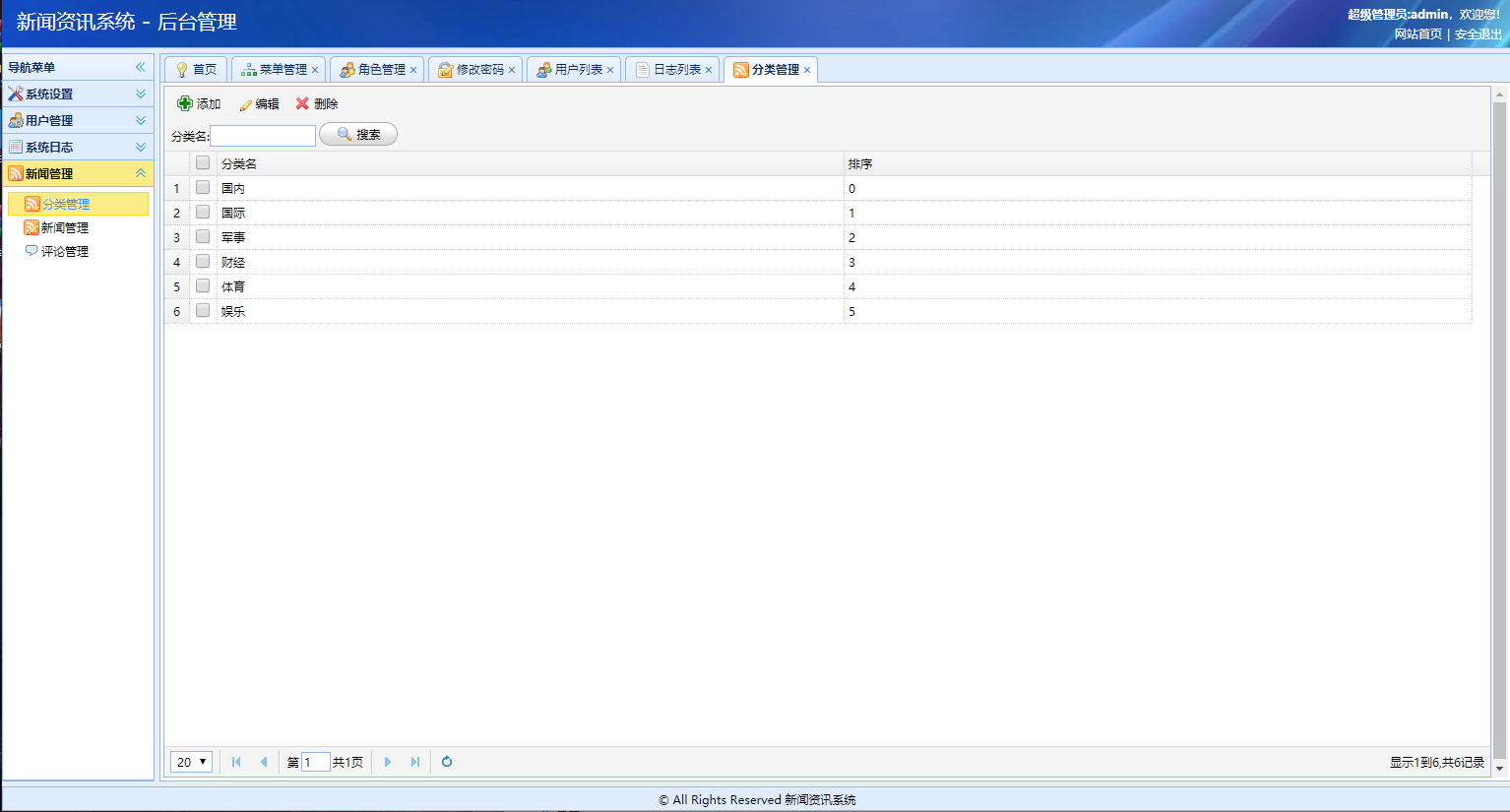Screen dimensions: 1510x812
Task: Click the 搜索 search button
Action: tap(358, 134)
